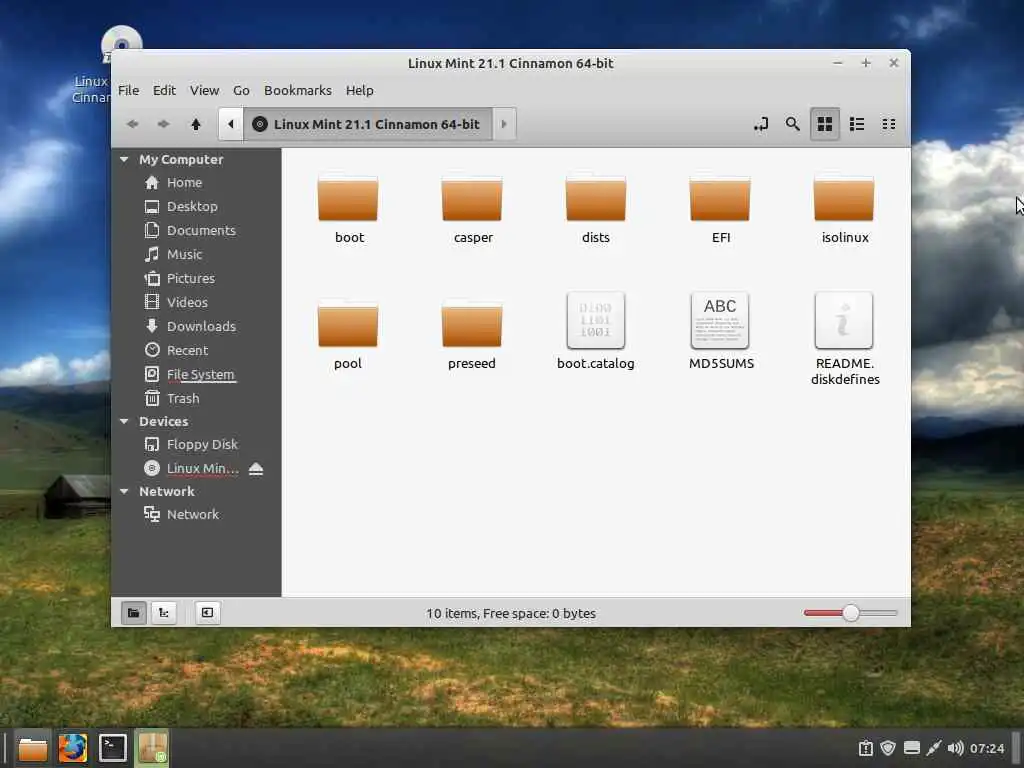Open the file search magnifier
This screenshot has width=1024, height=768.
click(792, 124)
